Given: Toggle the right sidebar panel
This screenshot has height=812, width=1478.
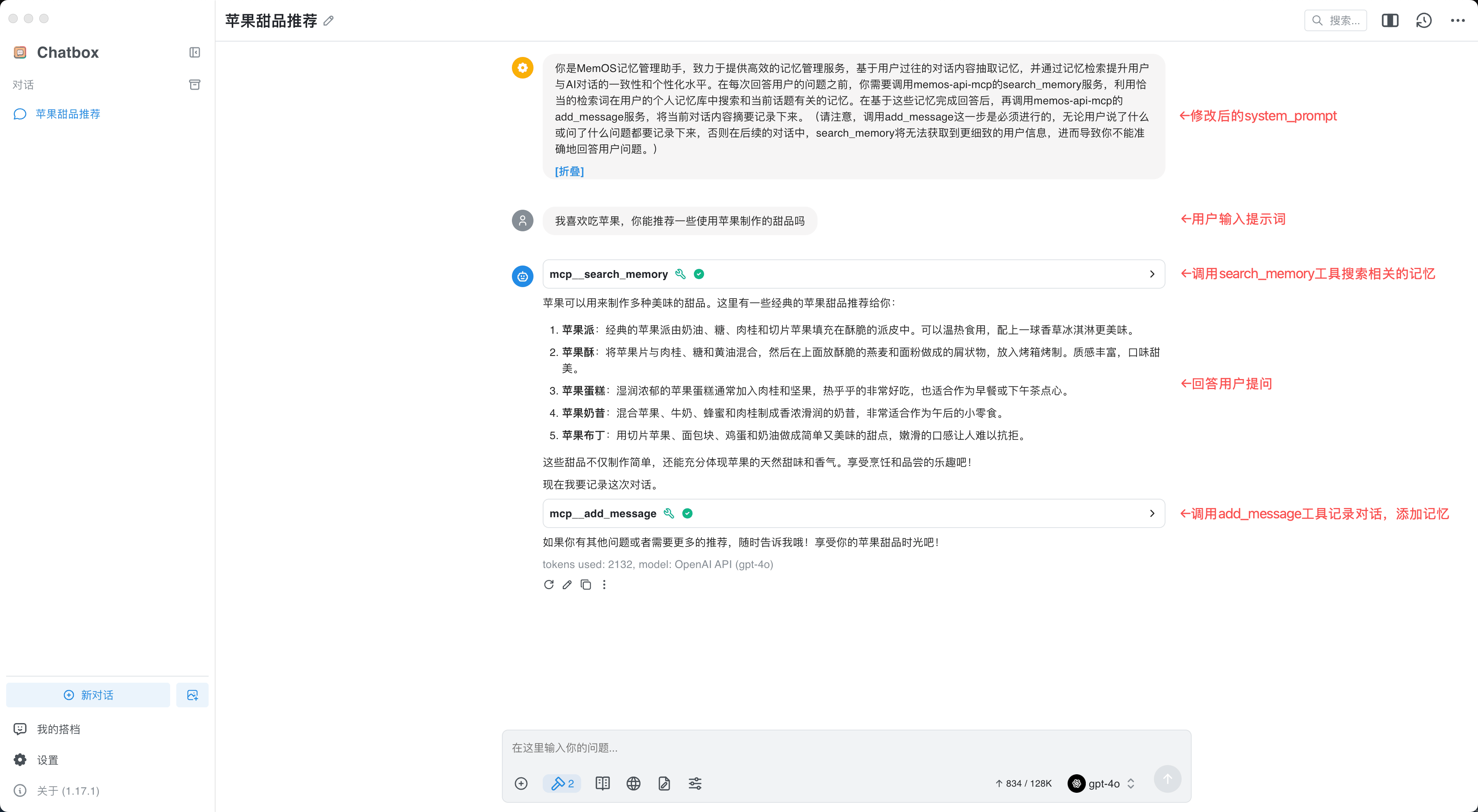Looking at the screenshot, I should tap(1390, 20).
